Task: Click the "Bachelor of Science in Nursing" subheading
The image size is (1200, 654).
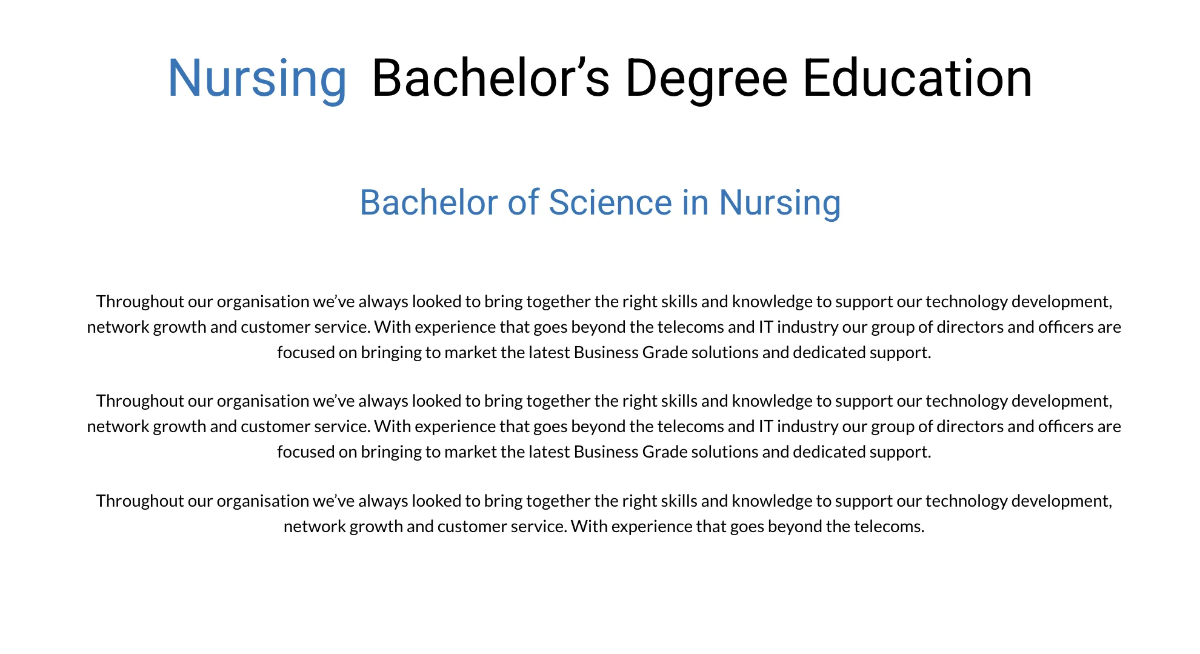Action: (600, 202)
